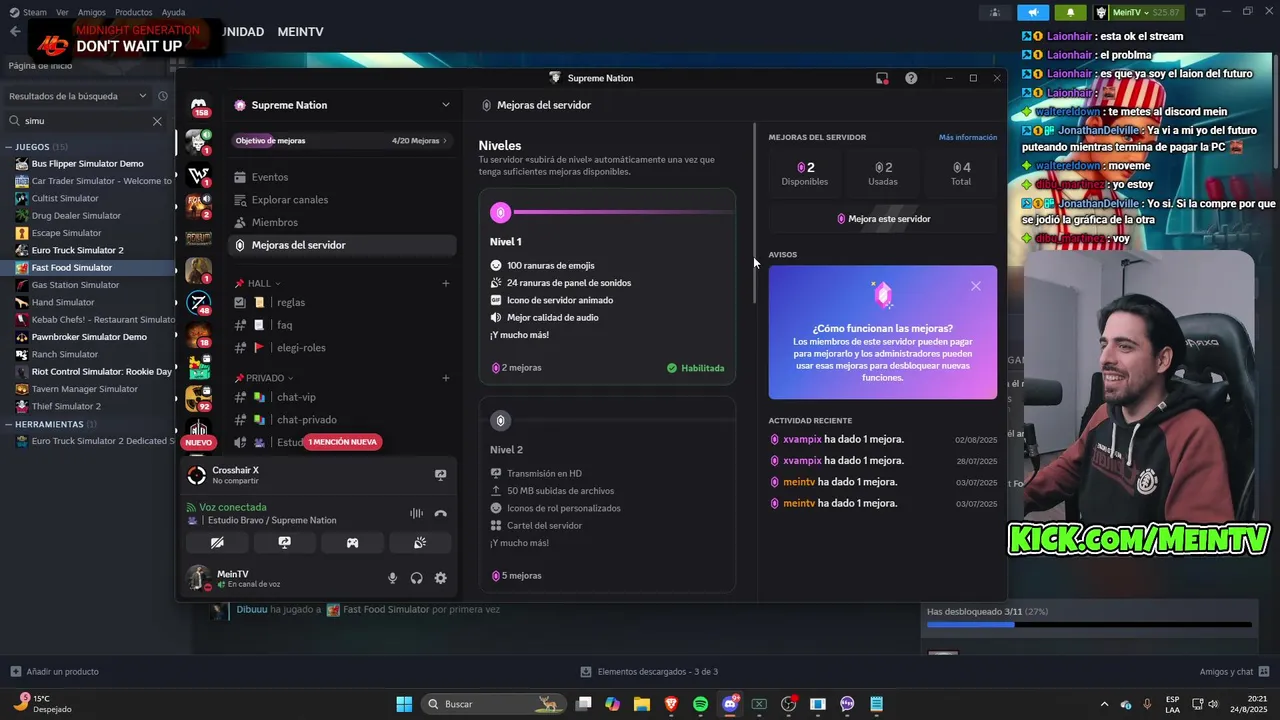Click meintv in the first 03/07/2025 activity entry
The image size is (1280, 720).
(x=799, y=482)
